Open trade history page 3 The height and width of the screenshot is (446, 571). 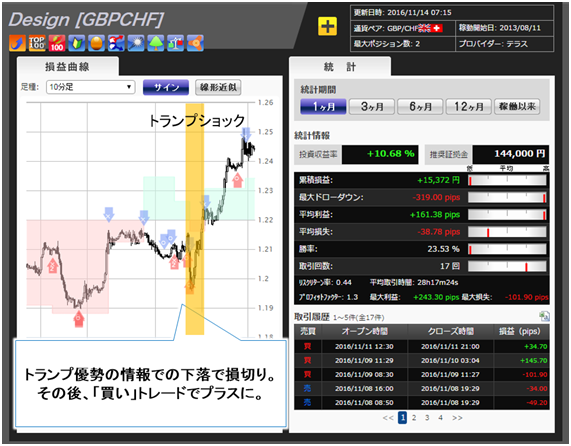pyautogui.click(x=427, y=418)
